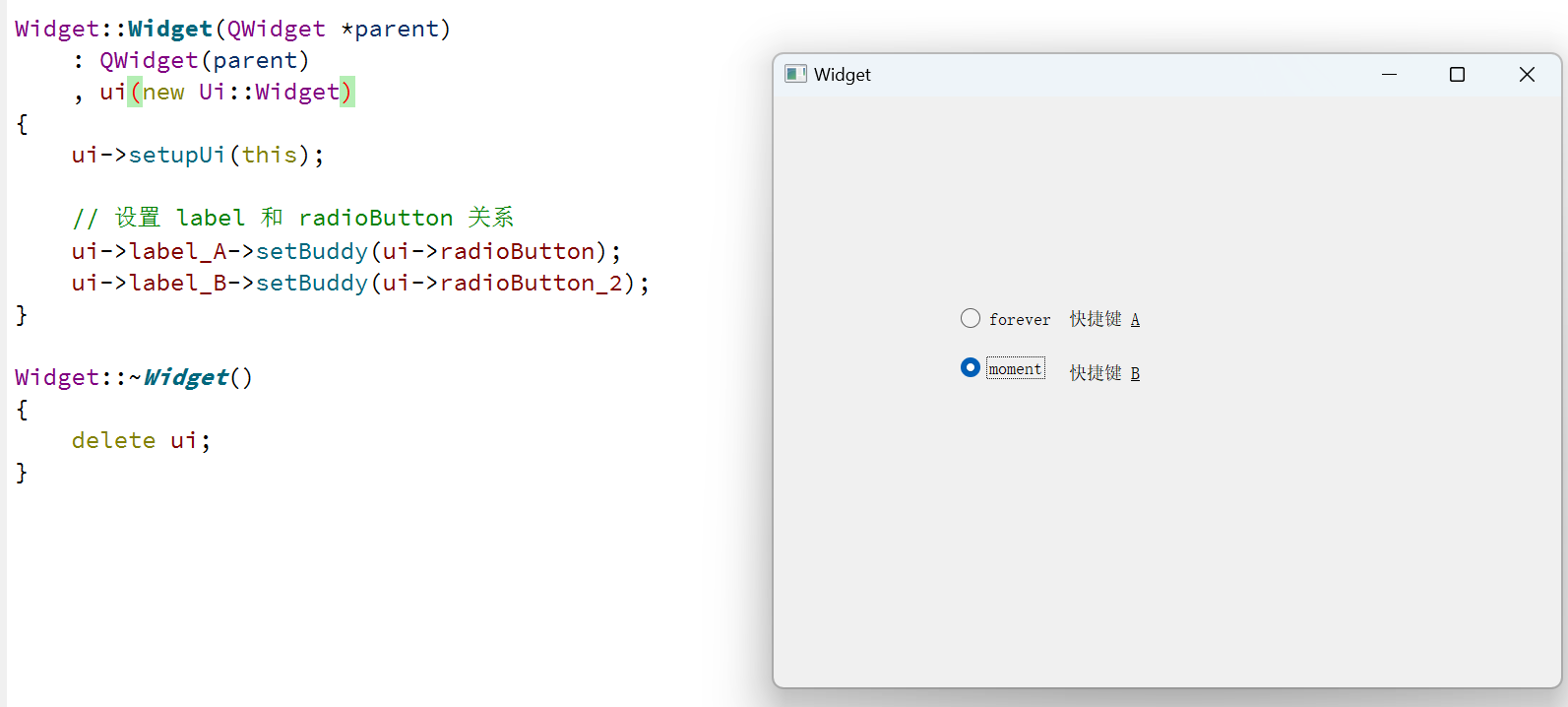The image size is (1568, 707).
Task: Click the comment line '设置 label 和 radioButton 关系'
Action: coord(292,218)
